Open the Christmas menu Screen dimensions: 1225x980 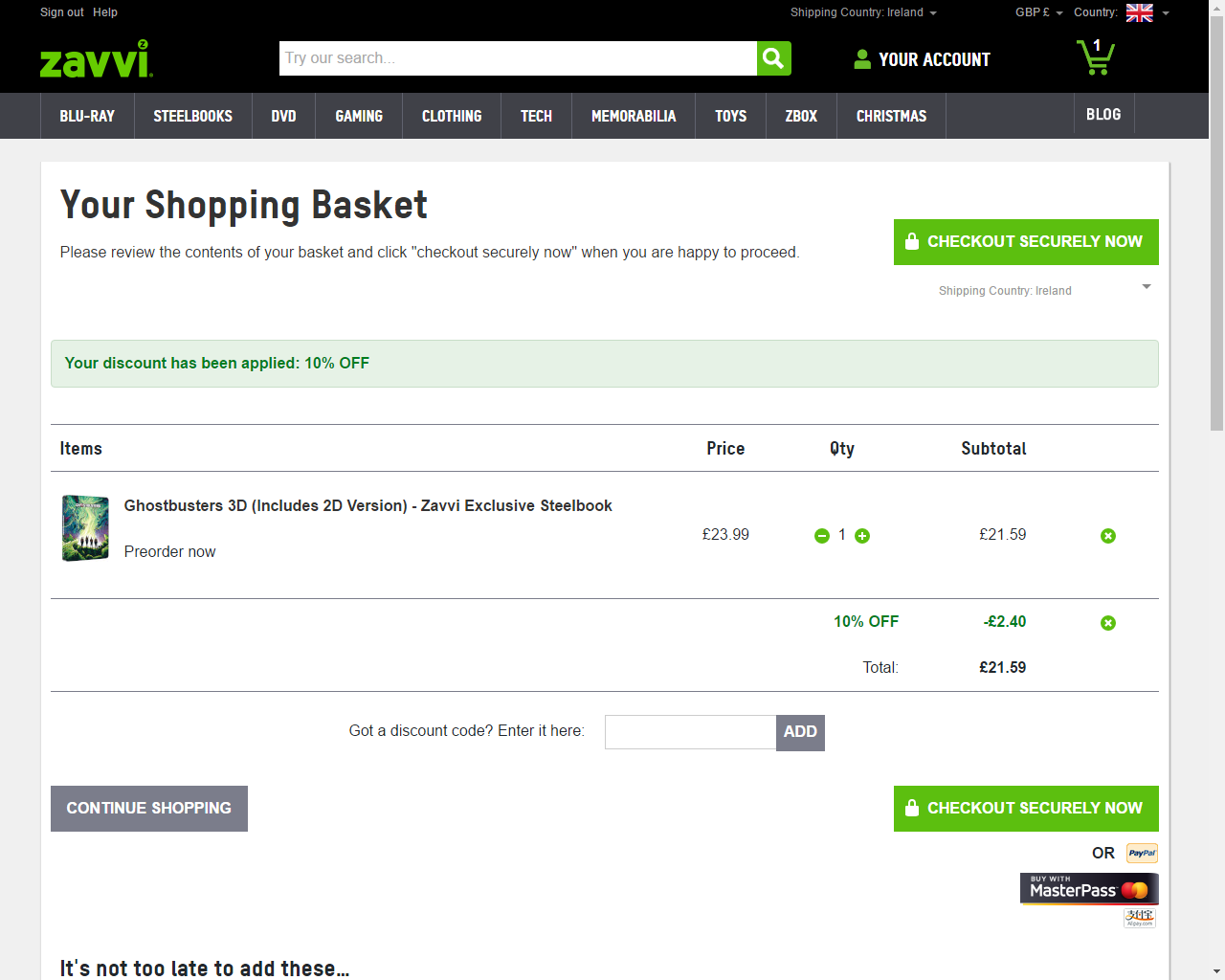coord(891,116)
